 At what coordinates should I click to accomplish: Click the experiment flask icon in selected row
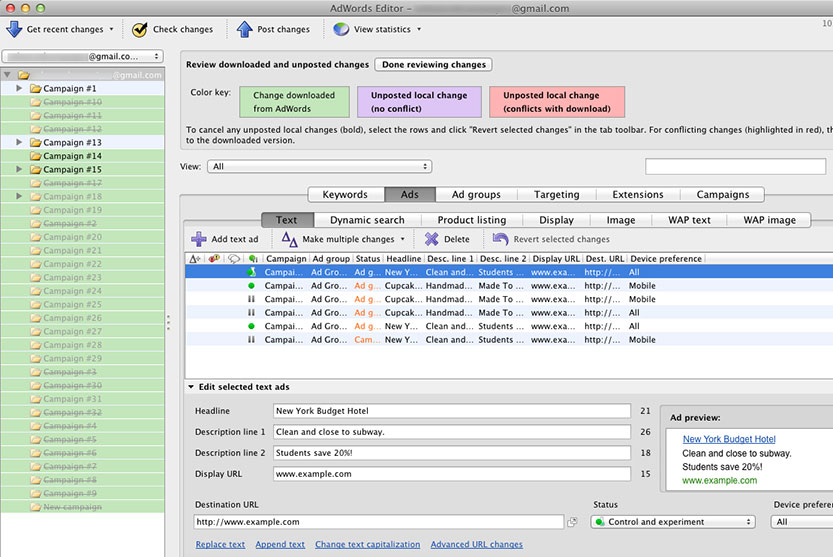[x=252, y=272]
